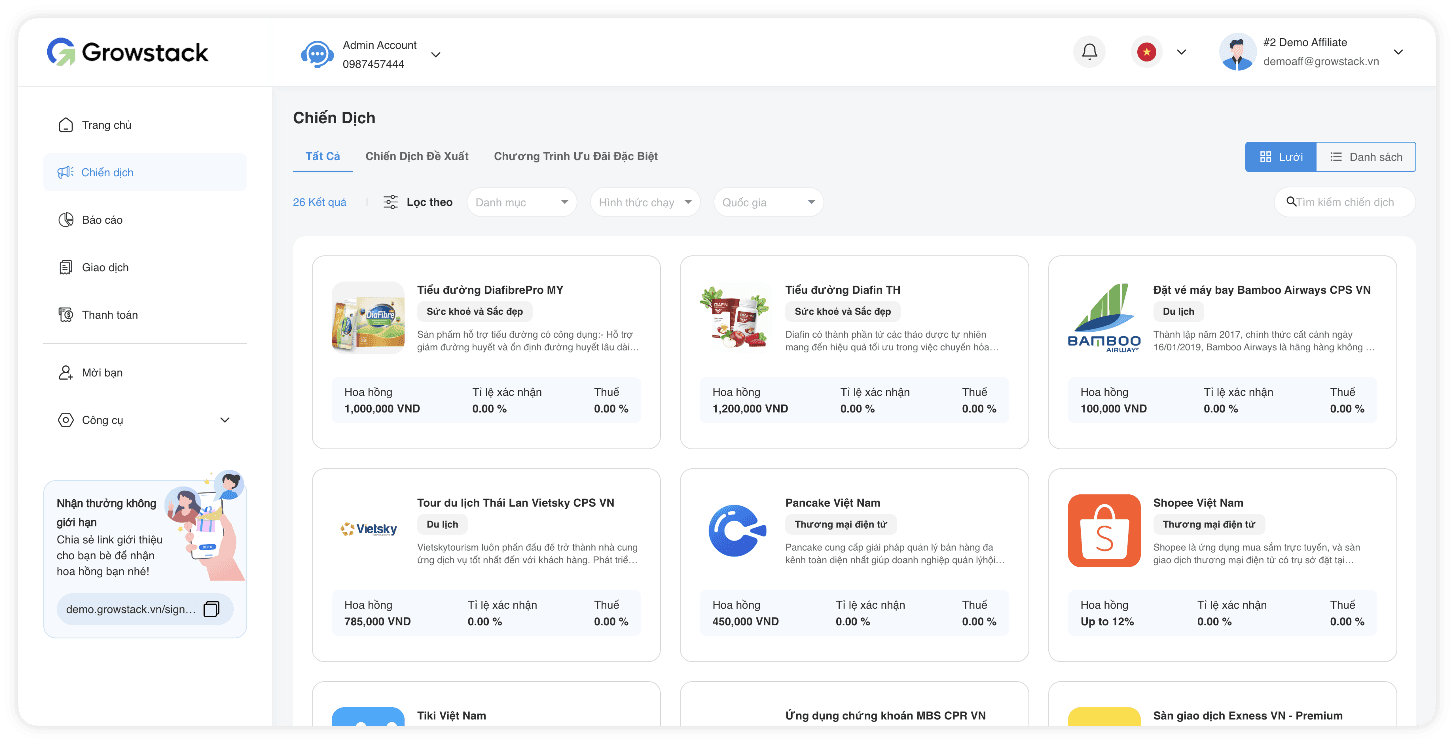Click the Demo Affiliate avatar
This screenshot has height=744, width=1454.
(1238, 52)
